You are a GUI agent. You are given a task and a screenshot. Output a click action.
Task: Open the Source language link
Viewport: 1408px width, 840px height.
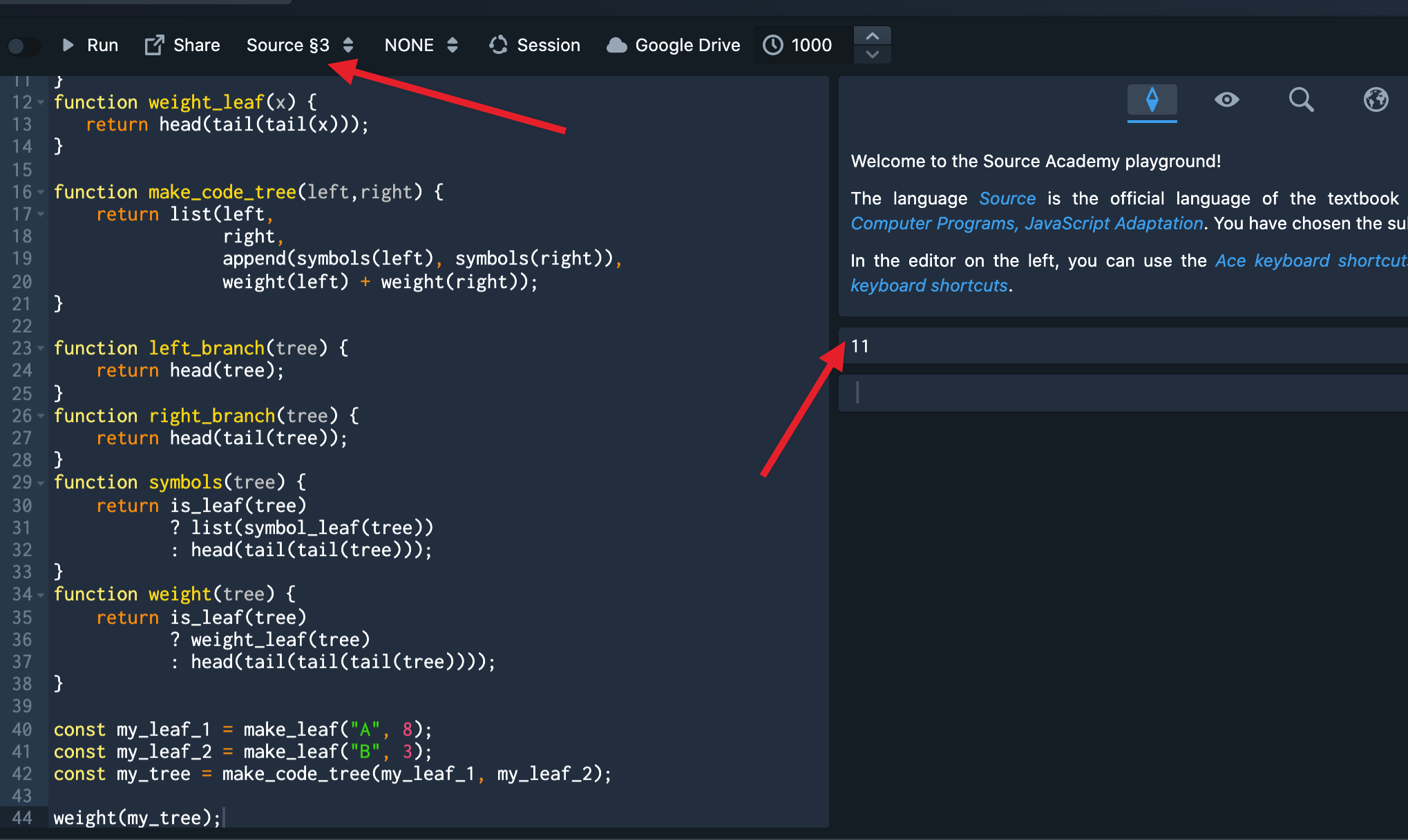click(x=1007, y=199)
